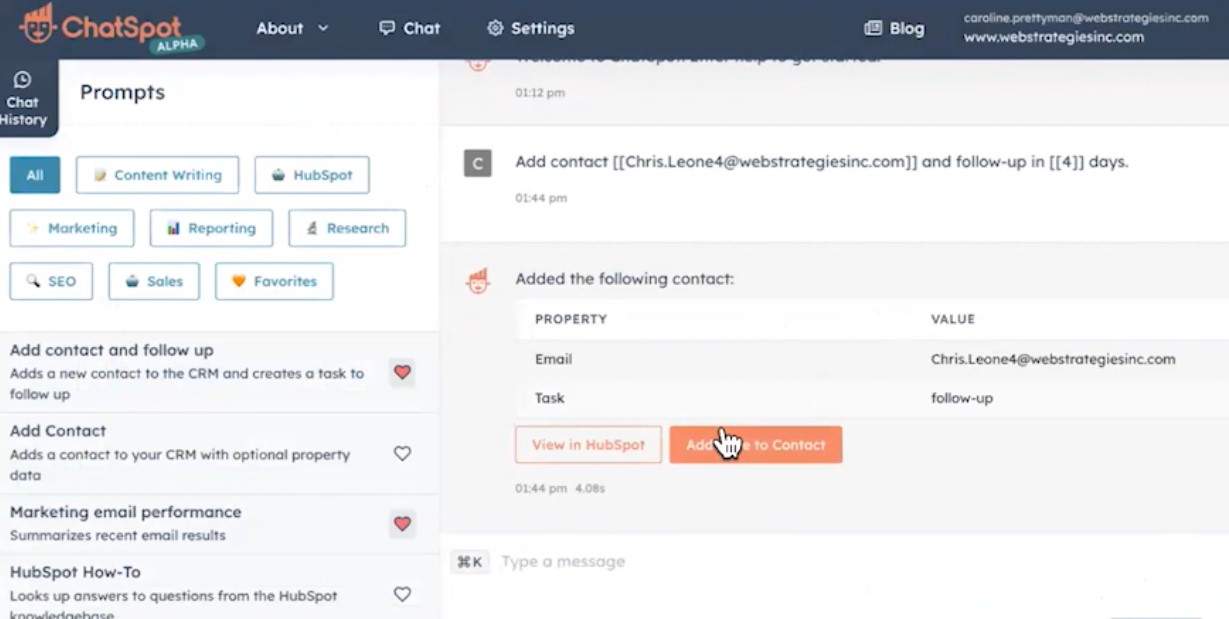Click the user avatar C icon
Image resolution: width=1229 pixels, height=619 pixels.
coord(478,162)
